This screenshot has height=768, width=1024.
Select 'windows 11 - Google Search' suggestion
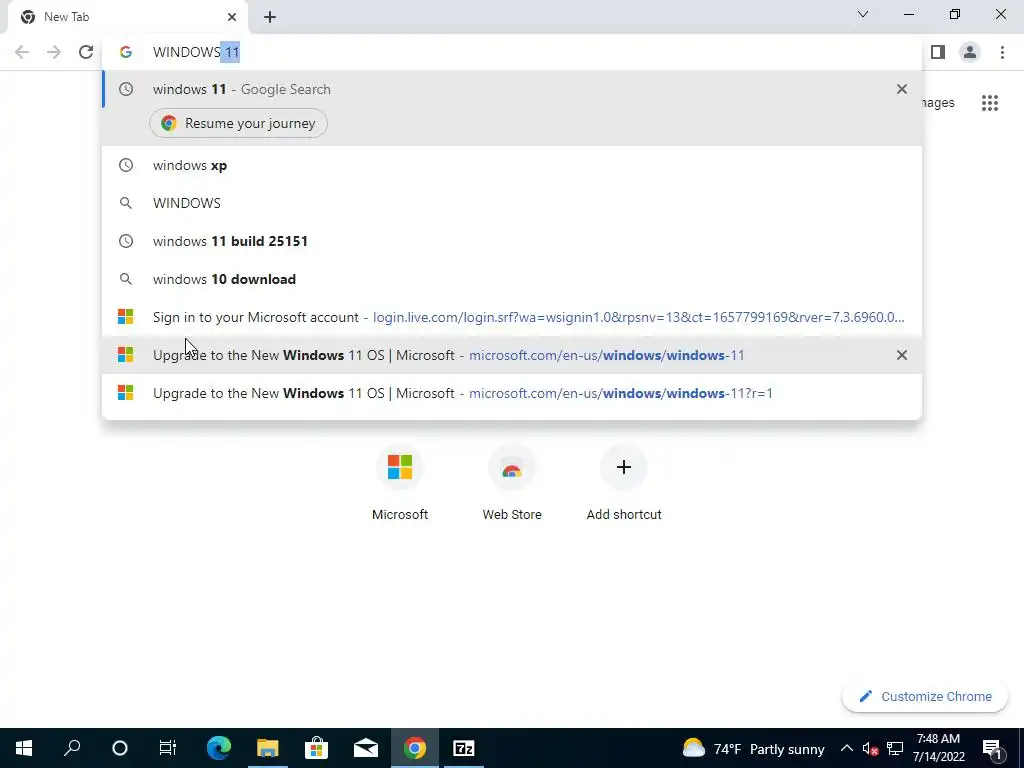512,89
